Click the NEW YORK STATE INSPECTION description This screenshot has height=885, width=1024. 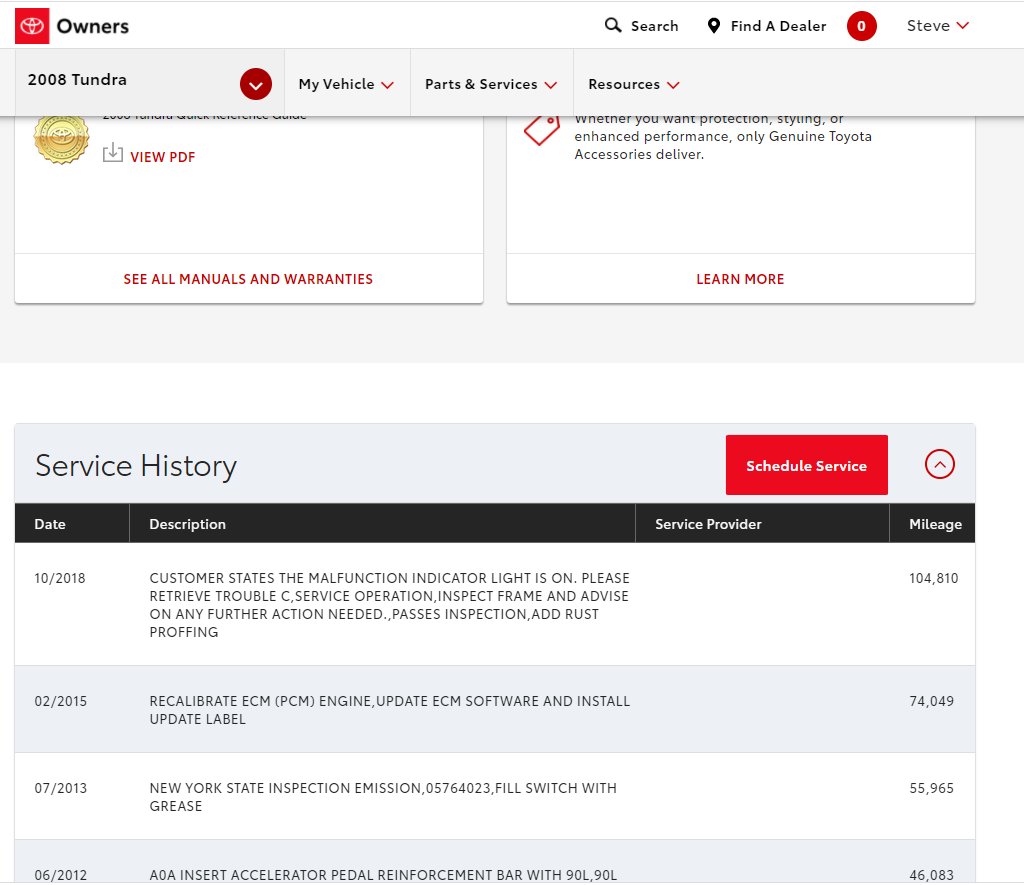[x=383, y=797]
